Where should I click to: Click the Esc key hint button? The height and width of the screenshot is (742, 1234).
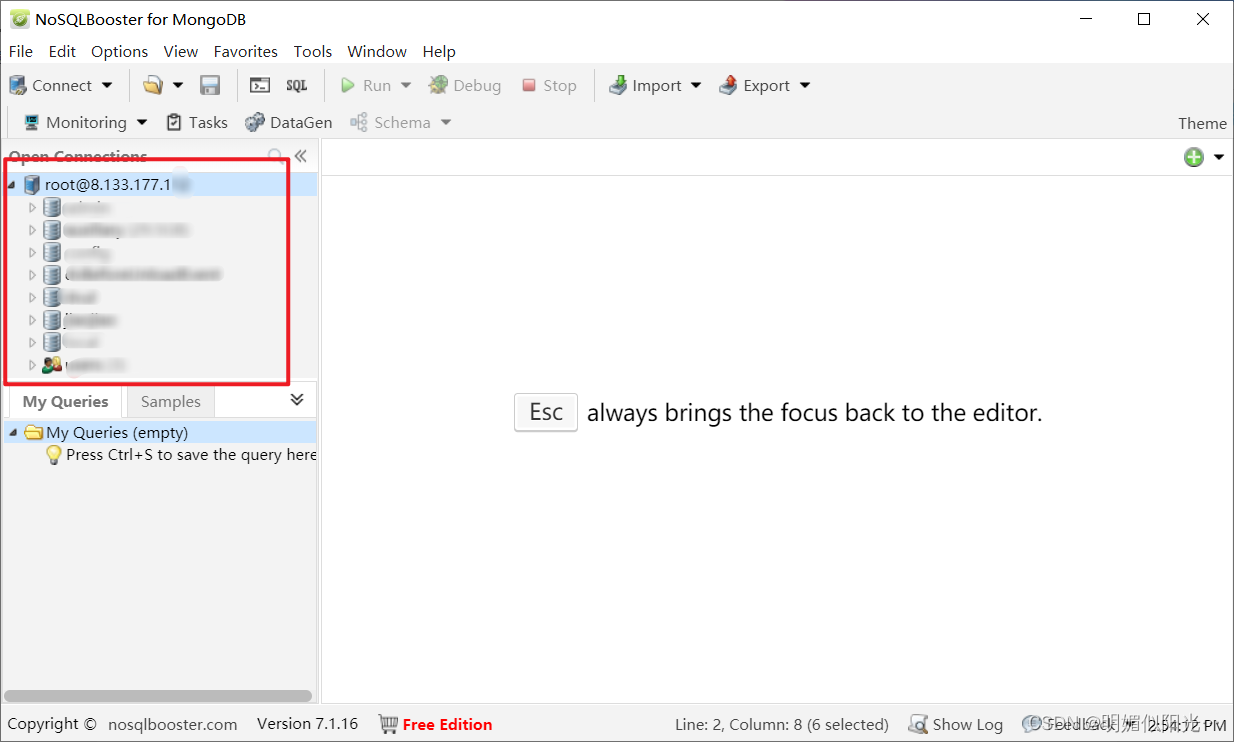(x=546, y=412)
